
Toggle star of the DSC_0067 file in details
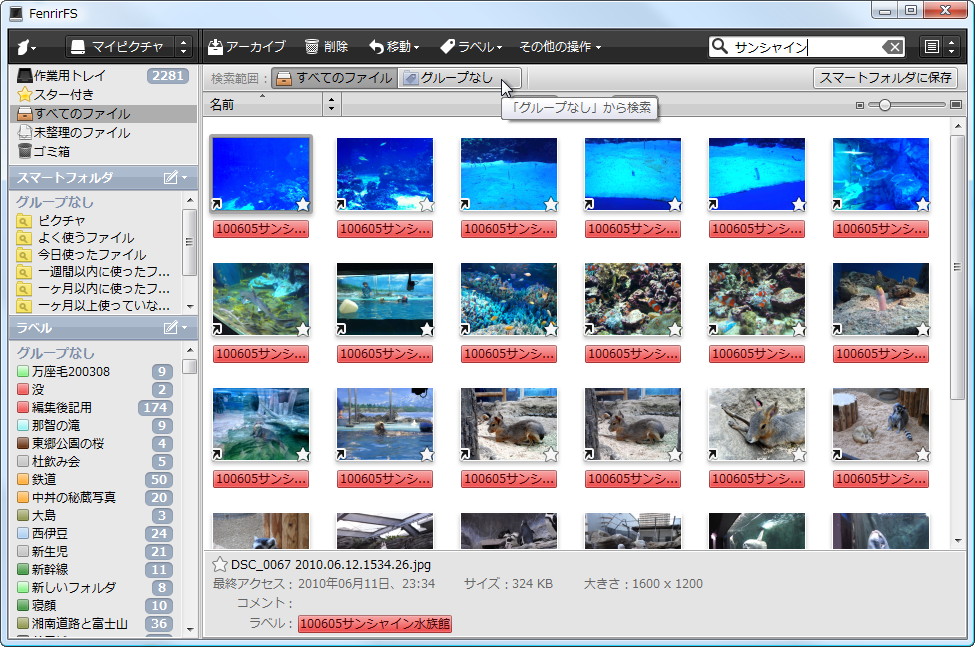point(219,564)
